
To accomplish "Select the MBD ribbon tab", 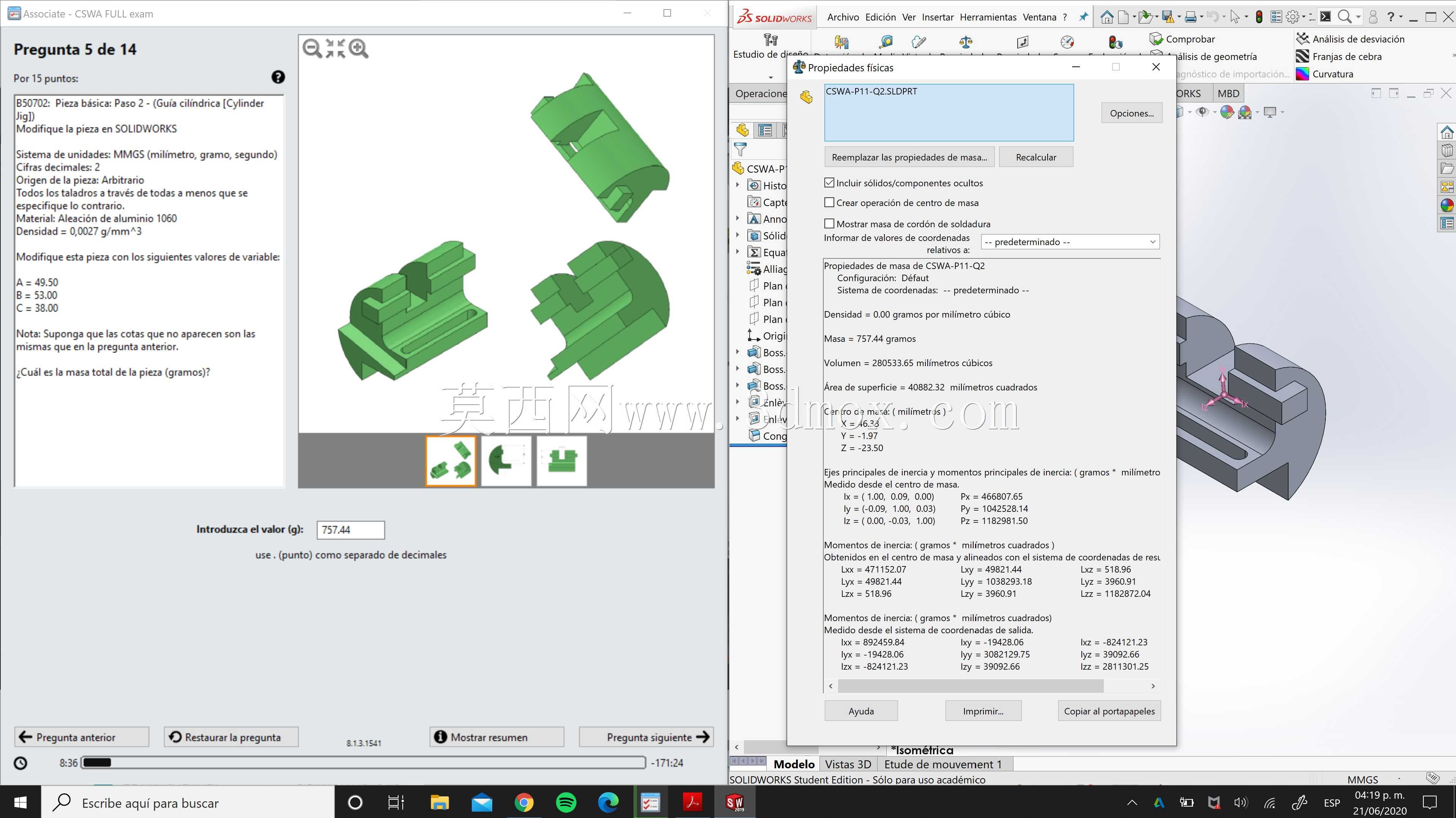I will tap(1228, 93).
